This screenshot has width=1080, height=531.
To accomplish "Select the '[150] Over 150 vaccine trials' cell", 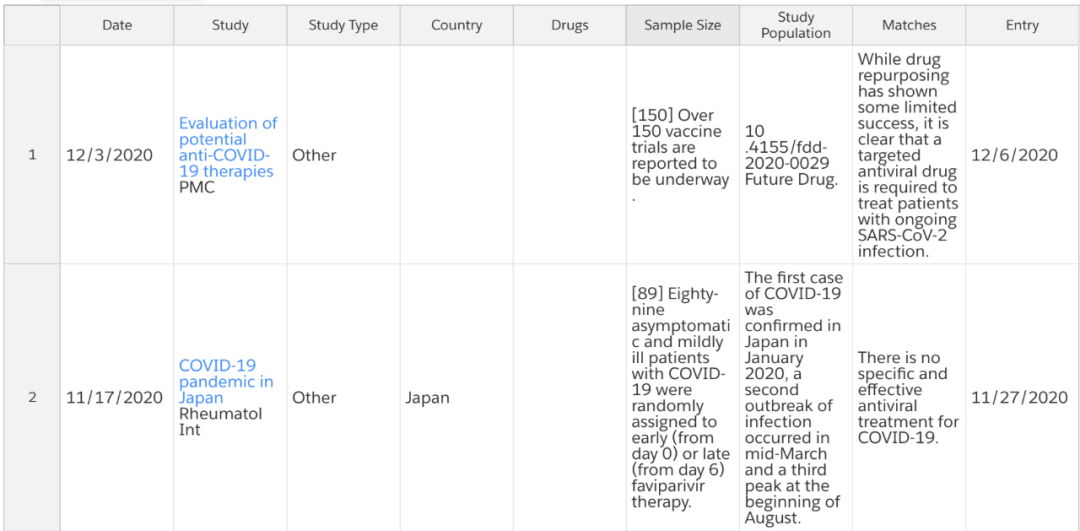I will 681,155.
